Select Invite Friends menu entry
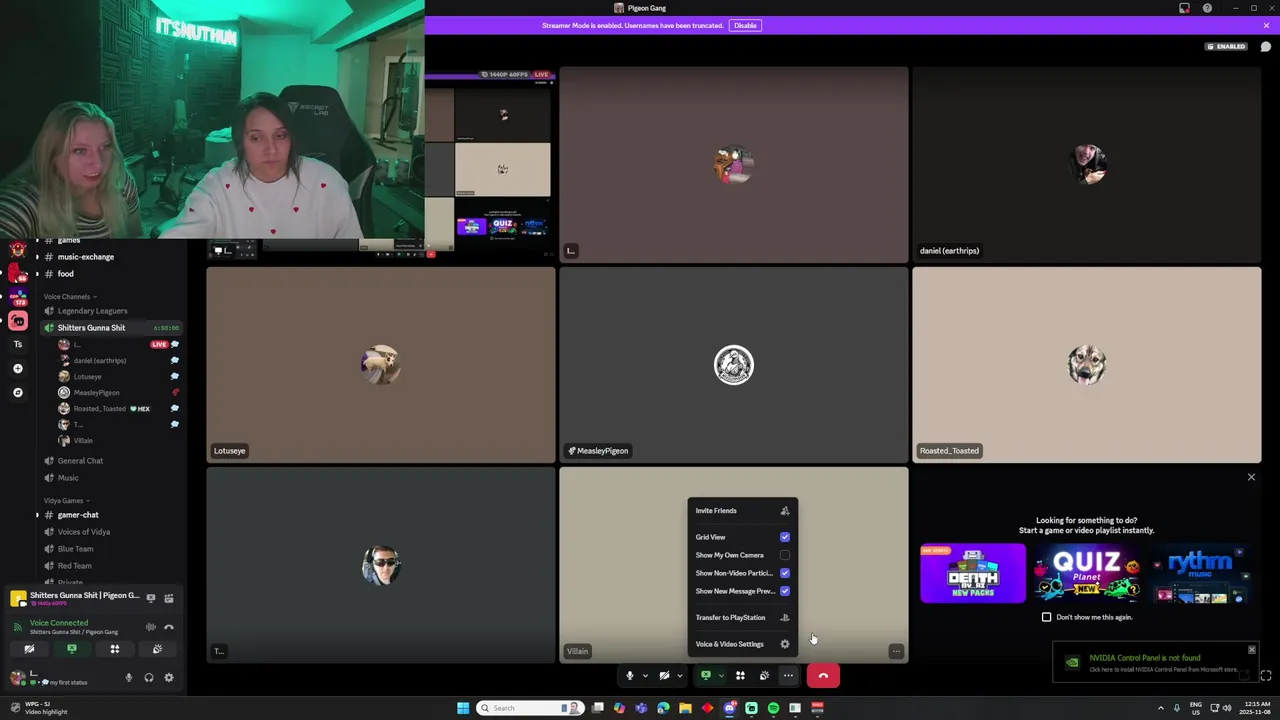This screenshot has width=1280, height=720. pos(742,511)
